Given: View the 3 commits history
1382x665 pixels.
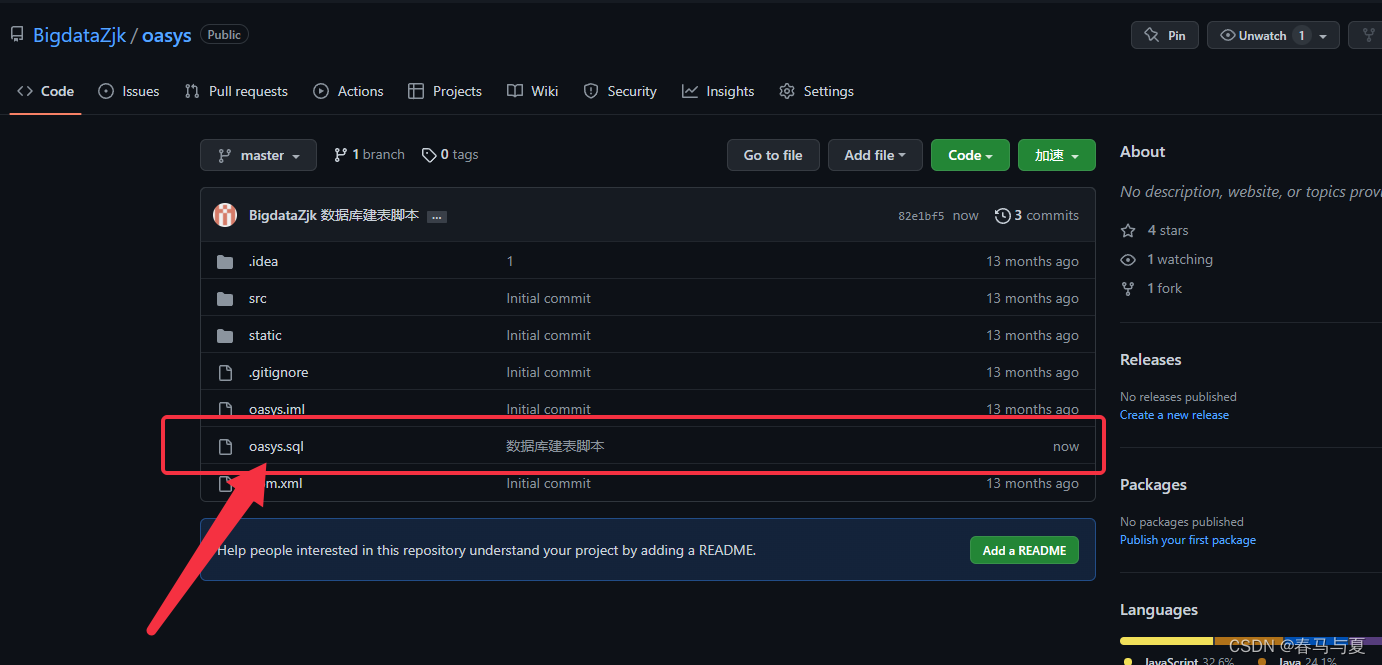Looking at the screenshot, I should pyautogui.click(x=1037, y=216).
